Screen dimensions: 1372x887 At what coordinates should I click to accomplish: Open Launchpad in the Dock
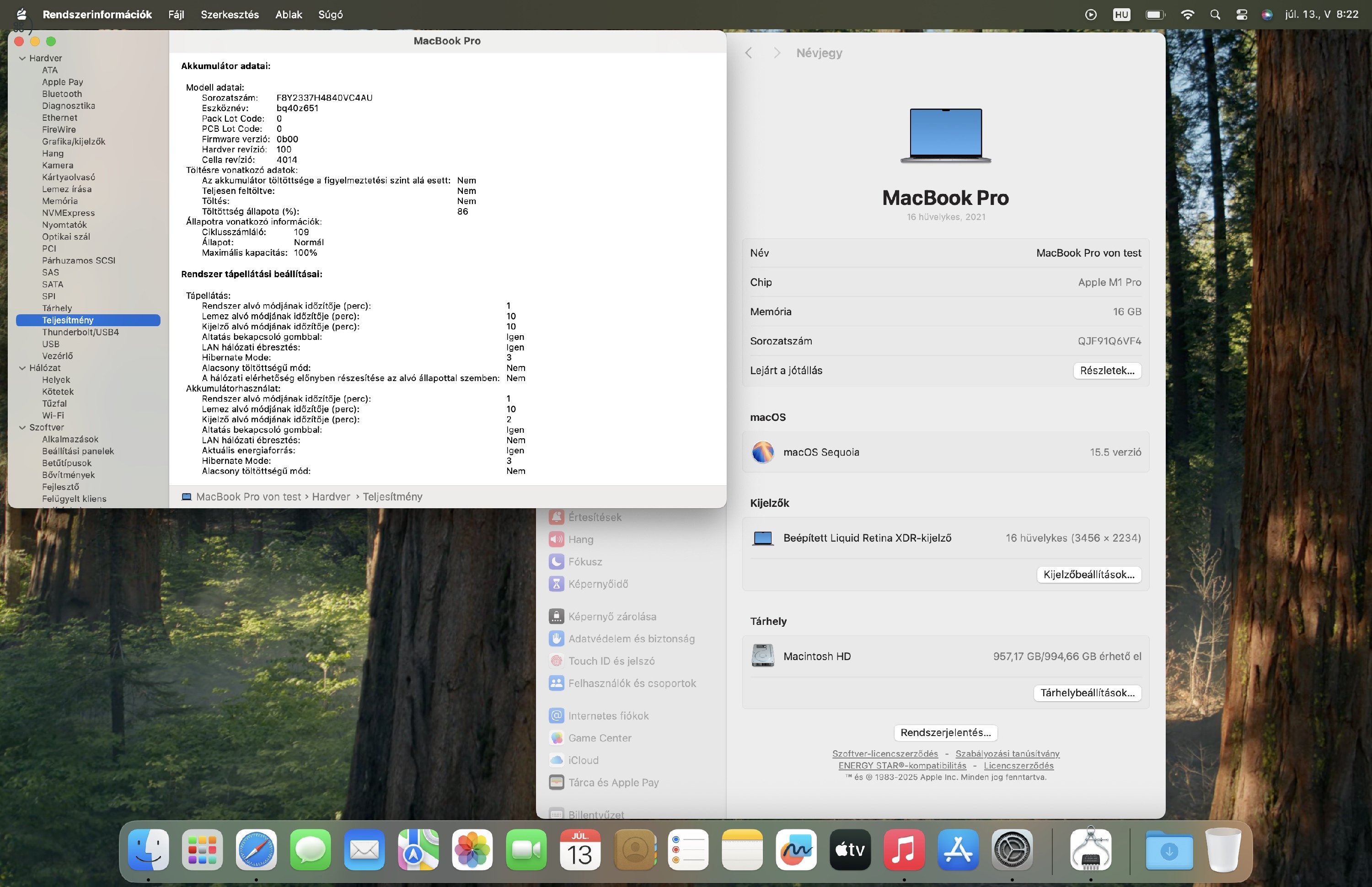pyautogui.click(x=202, y=849)
